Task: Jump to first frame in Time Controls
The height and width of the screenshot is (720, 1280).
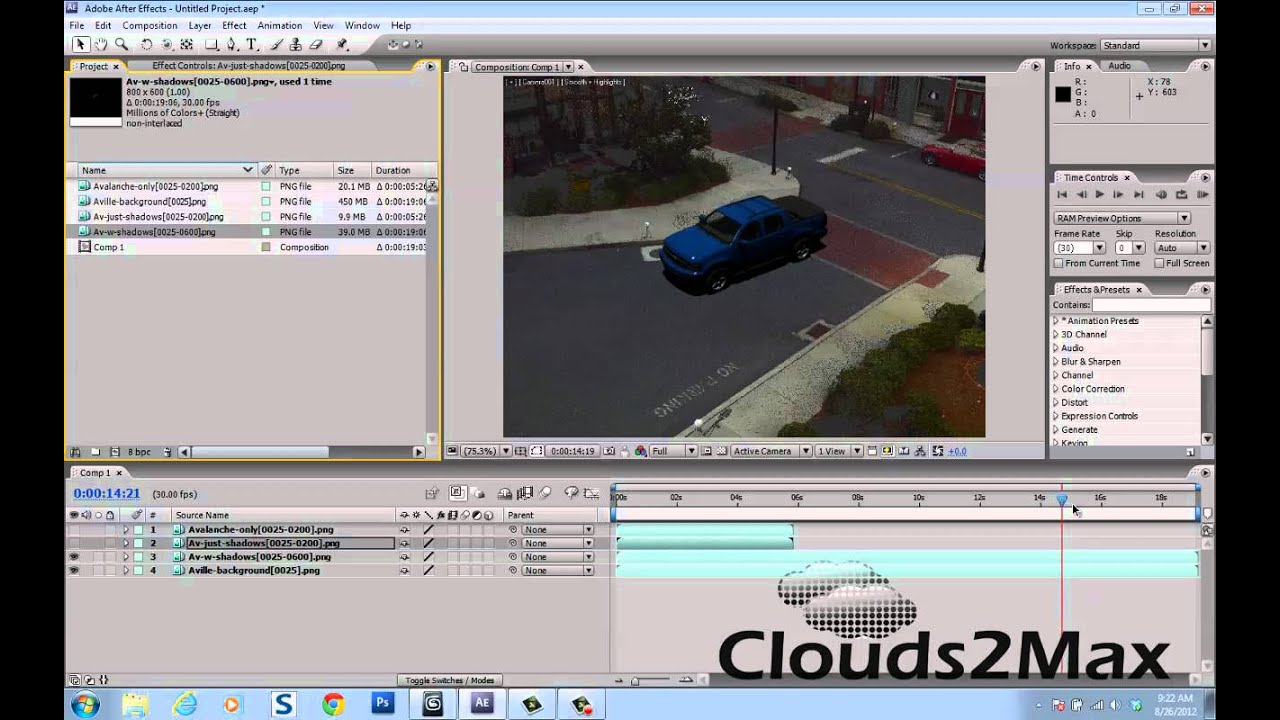Action: 1062,194
